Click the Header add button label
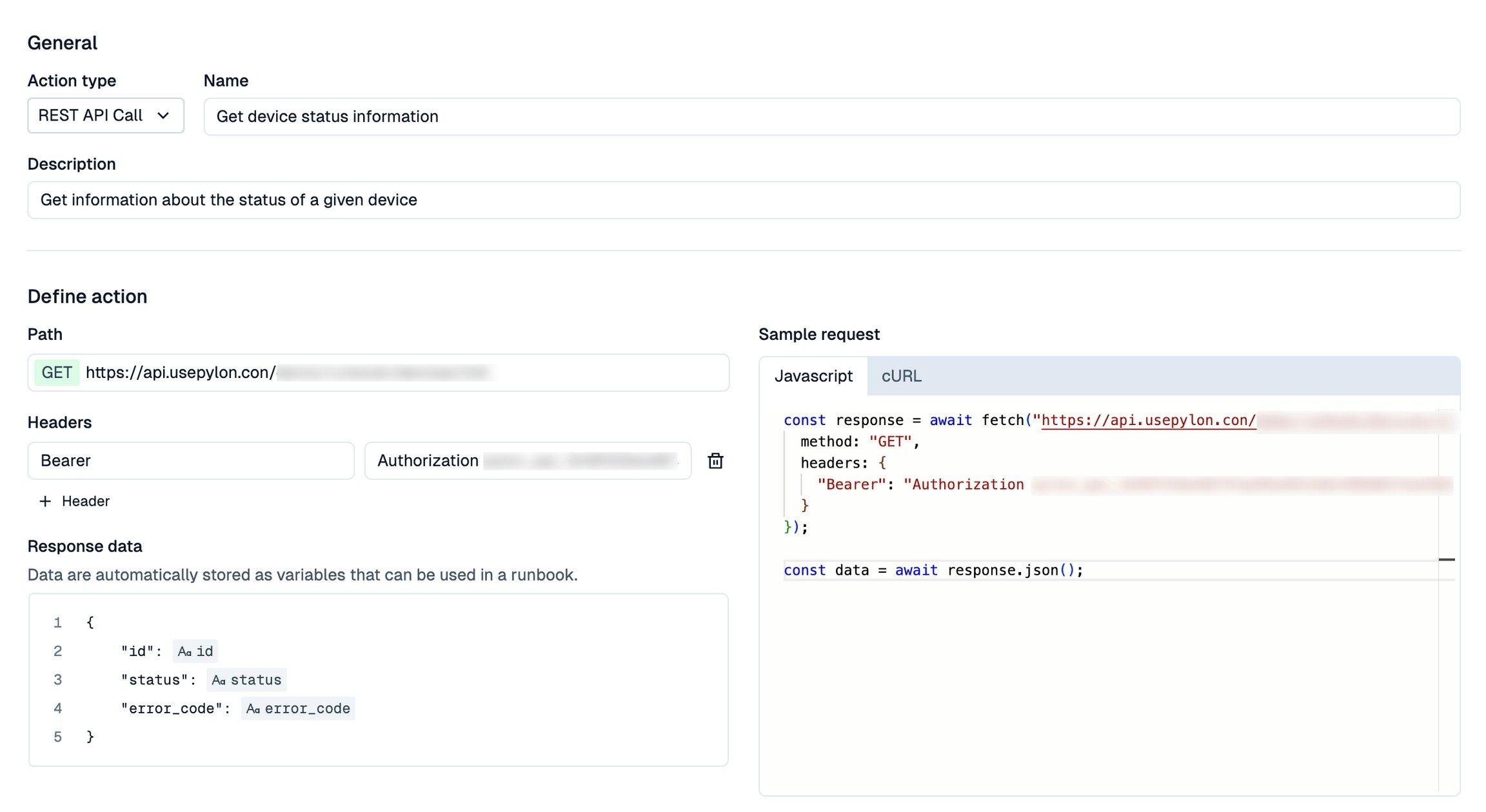The height and width of the screenshot is (812, 1486). [86, 501]
